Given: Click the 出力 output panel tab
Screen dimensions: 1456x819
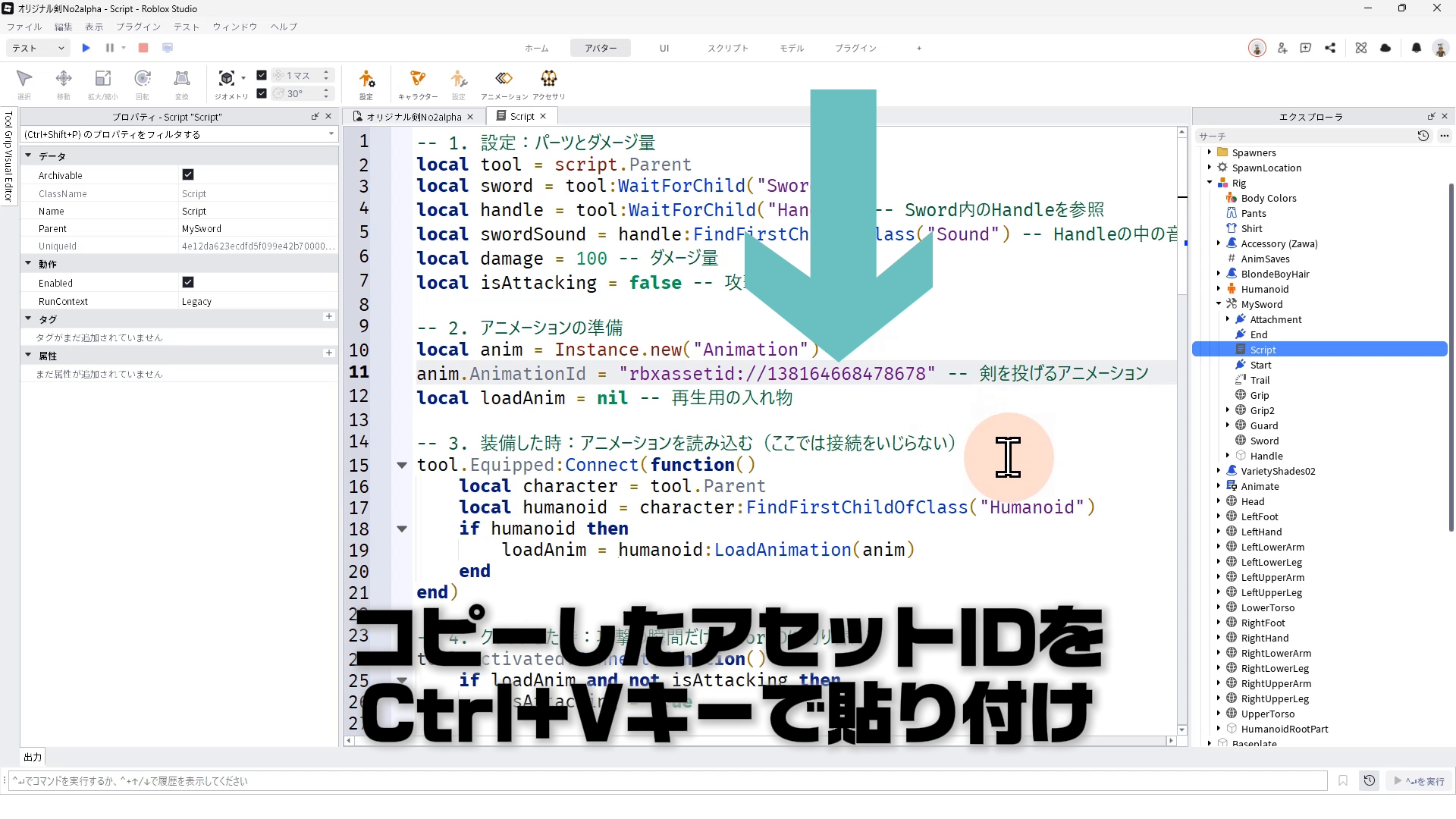Looking at the screenshot, I should pyautogui.click(x=33, y=757).
